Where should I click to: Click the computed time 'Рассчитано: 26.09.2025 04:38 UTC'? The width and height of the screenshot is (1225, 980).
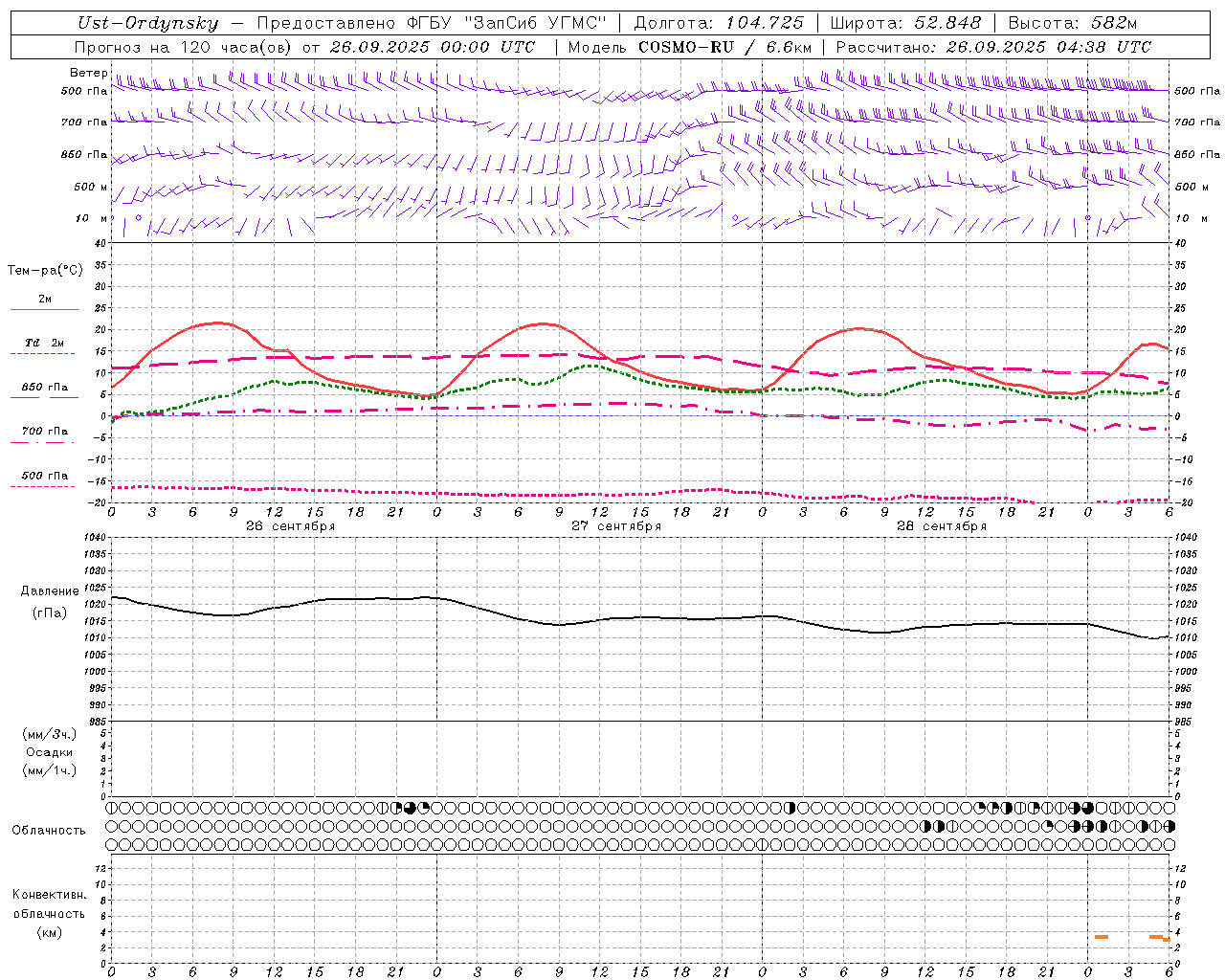coord(993,47)
